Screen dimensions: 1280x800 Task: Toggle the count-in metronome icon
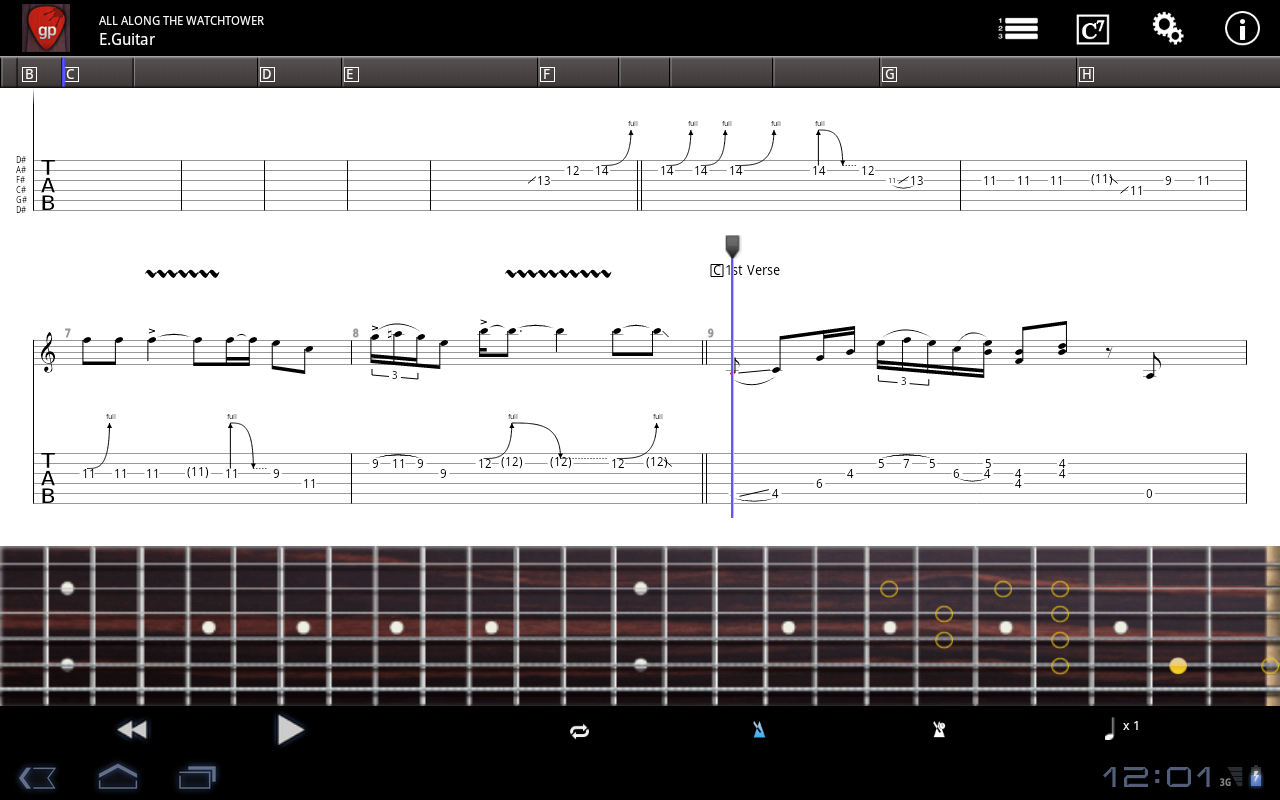tap(938, 730)
